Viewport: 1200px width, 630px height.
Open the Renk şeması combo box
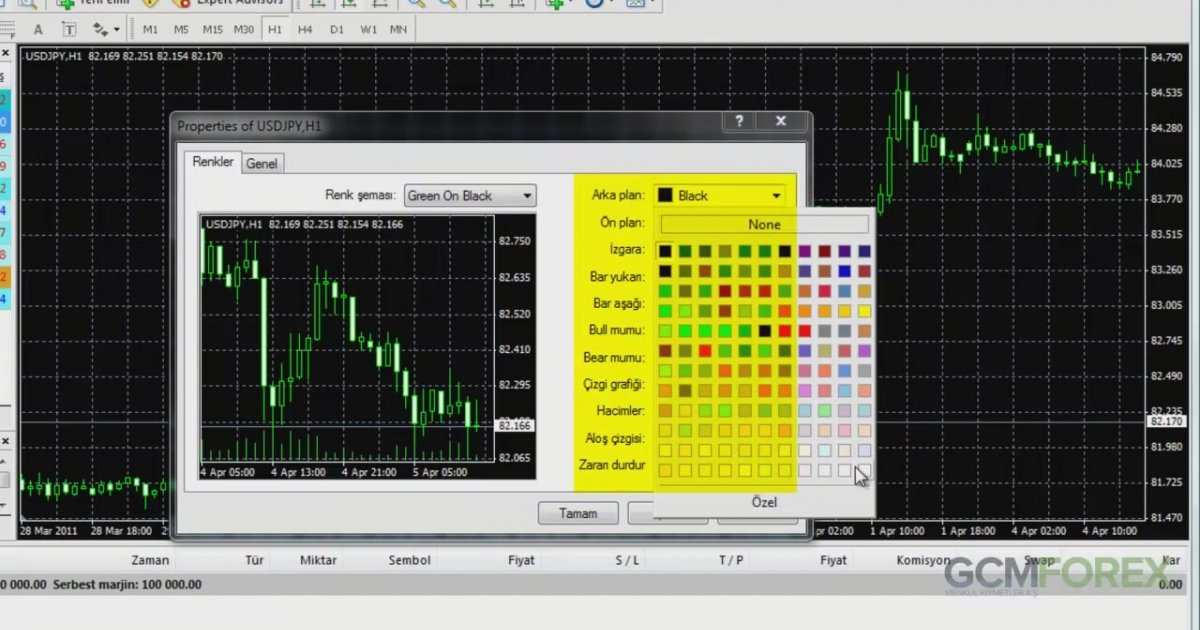[x=470, y=196]
